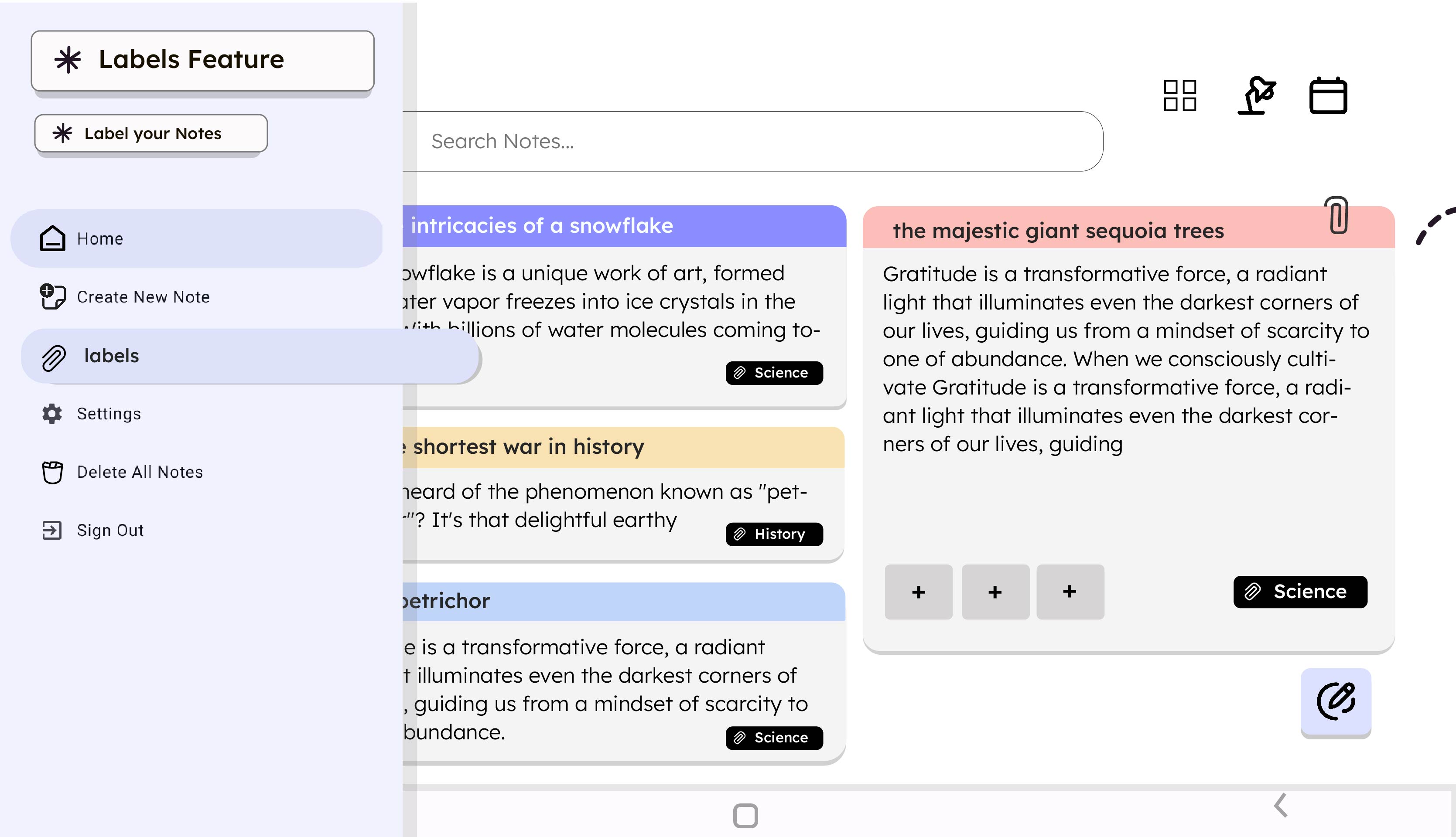Open the petrichor note card
The height and width of the screenshot is (837, 1456).
pos(624,673)
